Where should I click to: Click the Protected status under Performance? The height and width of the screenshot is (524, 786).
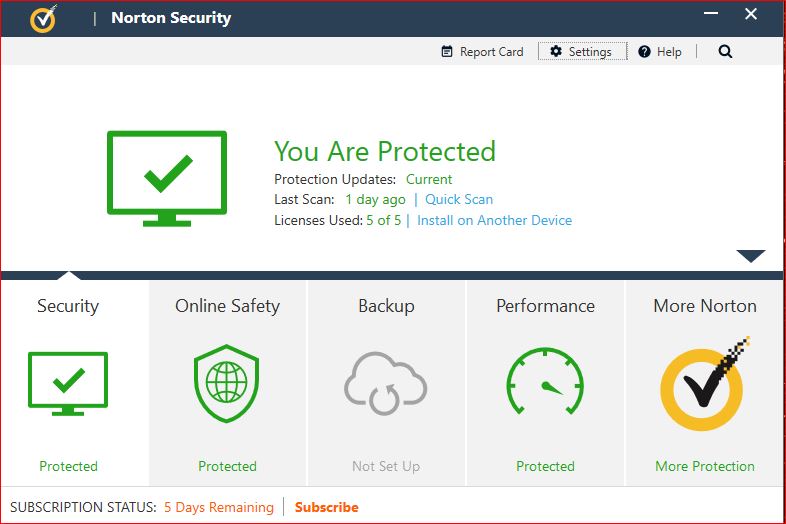(545, 466)
